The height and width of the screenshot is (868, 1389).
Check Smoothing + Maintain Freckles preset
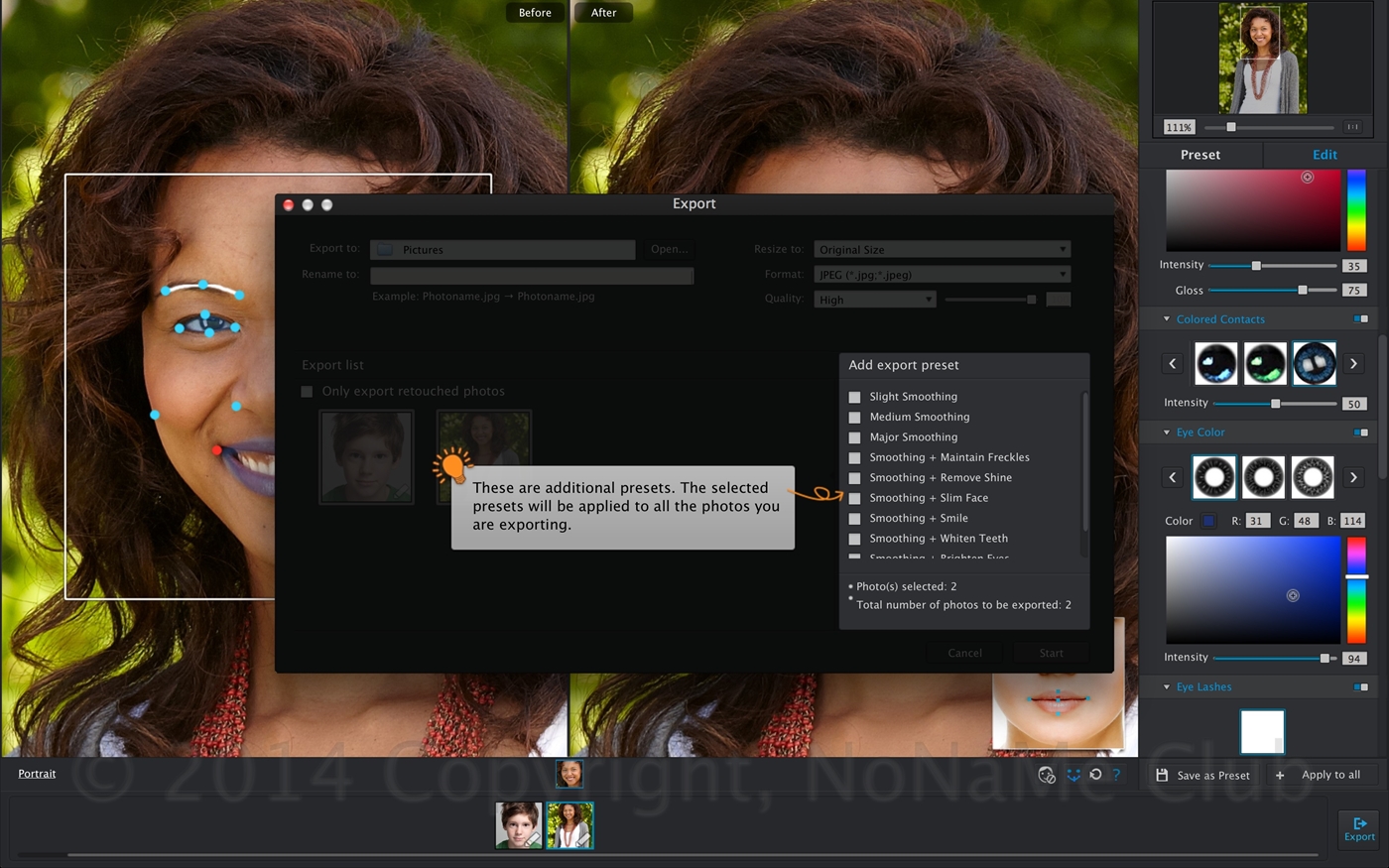[x=854, y=458]
